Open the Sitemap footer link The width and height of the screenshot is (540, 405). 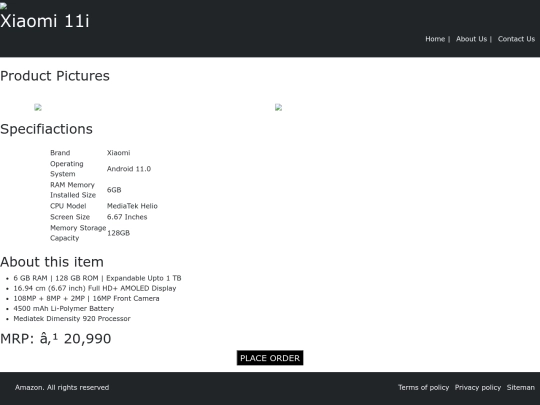pyautogui.click(x=521, y=387)
